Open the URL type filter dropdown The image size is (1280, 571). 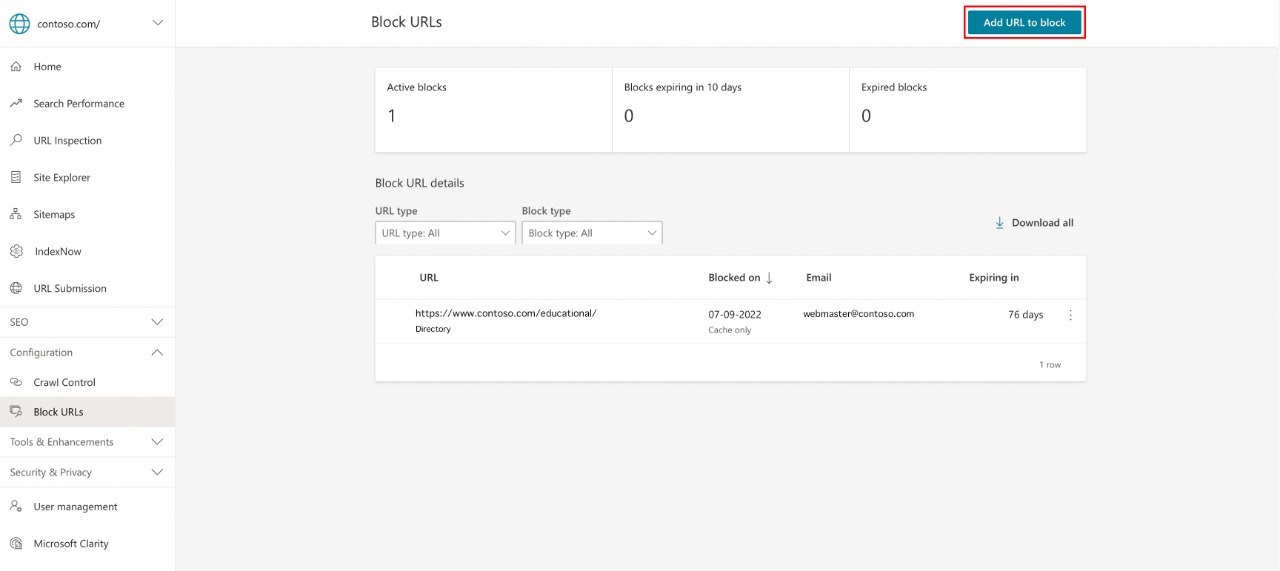(445, 233)
